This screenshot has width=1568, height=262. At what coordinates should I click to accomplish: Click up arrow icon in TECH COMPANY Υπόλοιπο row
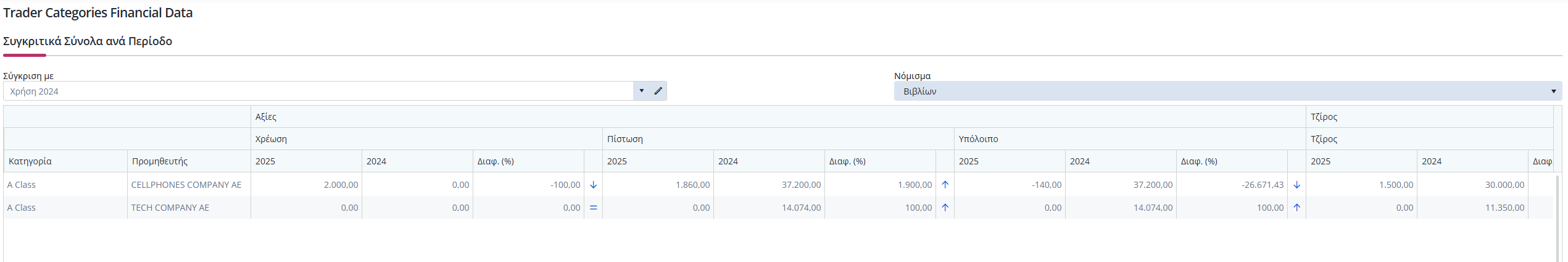pos(1296,208)
